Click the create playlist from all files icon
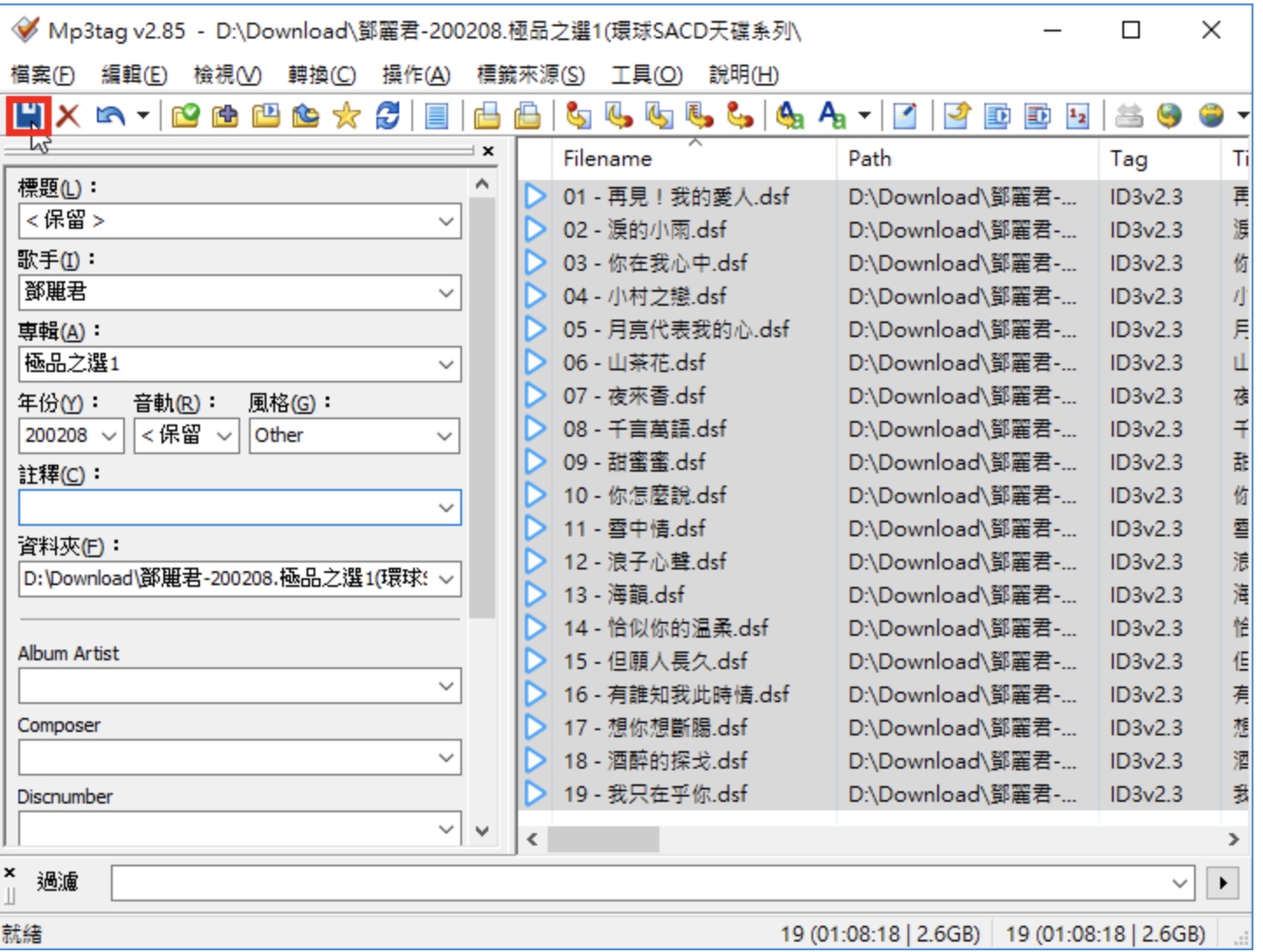Screen dimensions: 1263x952 tap(997, 115)
